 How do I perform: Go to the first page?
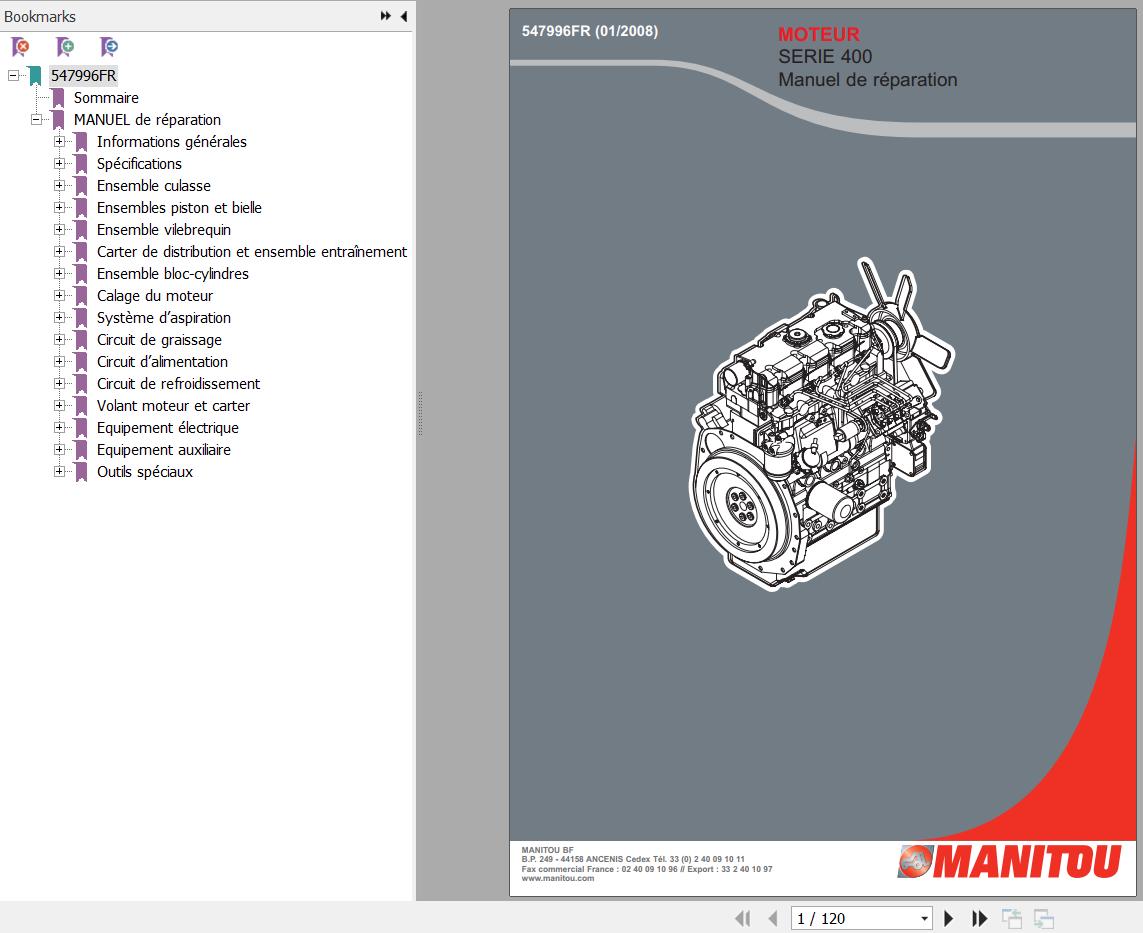(743, 918)
